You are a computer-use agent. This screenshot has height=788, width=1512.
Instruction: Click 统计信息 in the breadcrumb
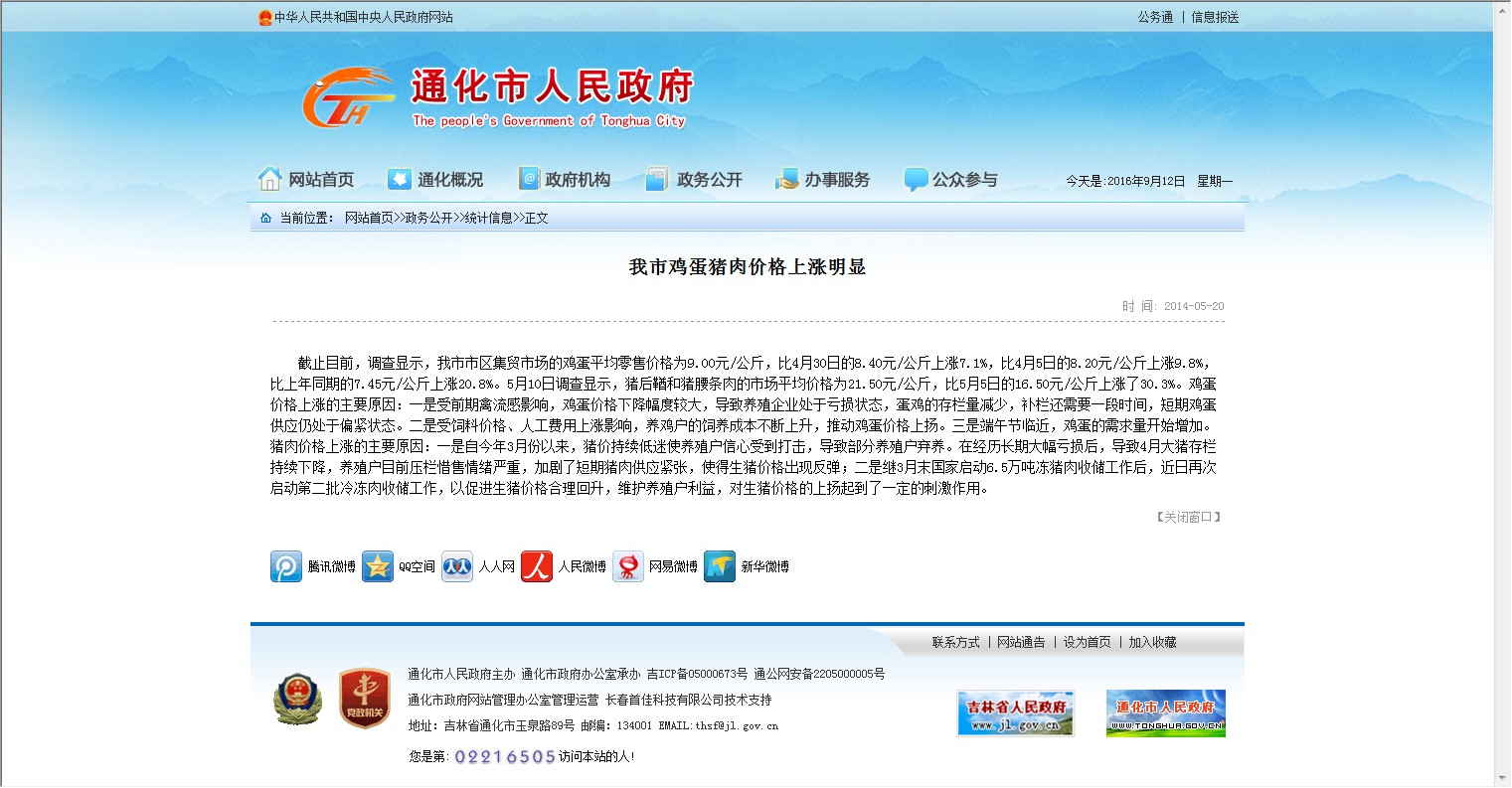[488, 218]
